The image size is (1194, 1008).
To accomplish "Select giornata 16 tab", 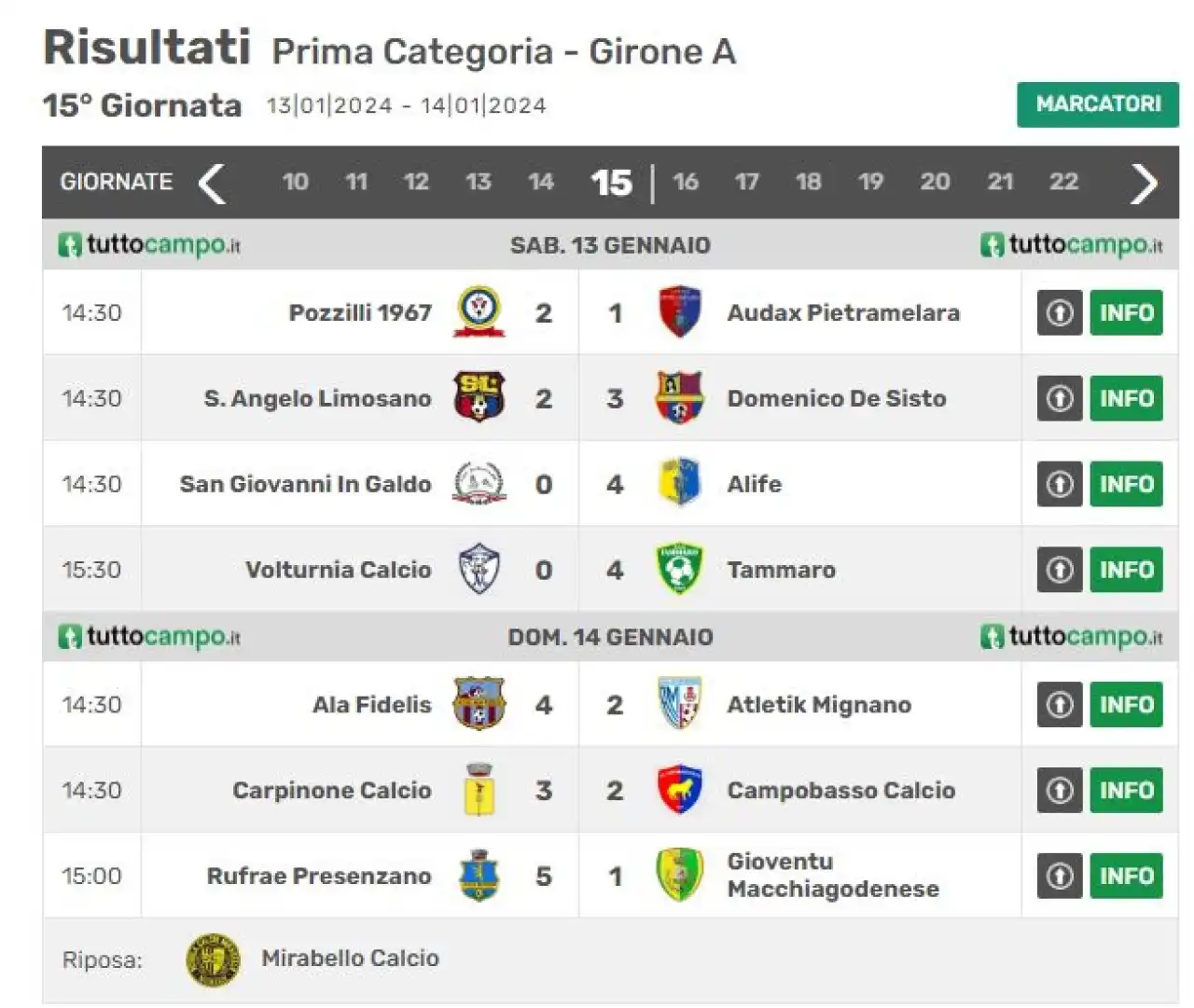I will [686, 182].
